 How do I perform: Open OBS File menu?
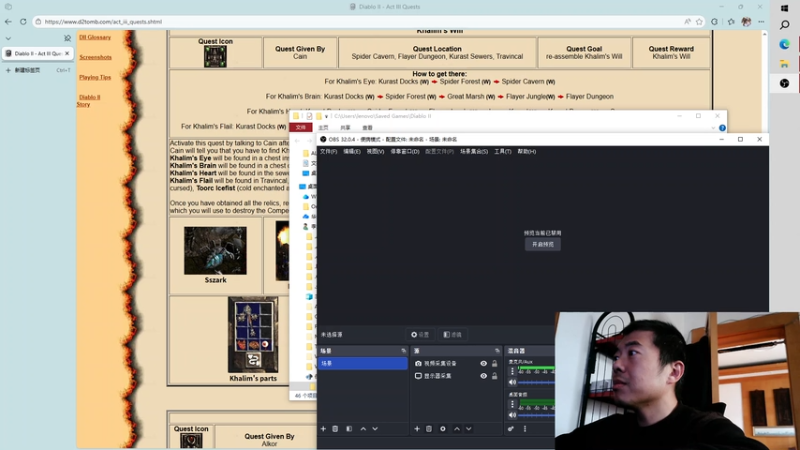click(328, 152)
